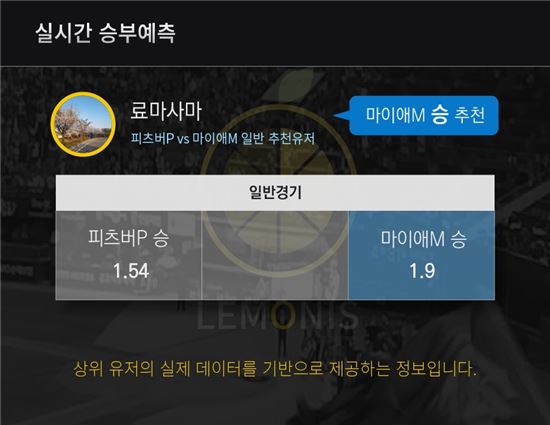Open the 료마사마 username
The image size is (550, 425).
pyautogui.click(x=166, y=111)
